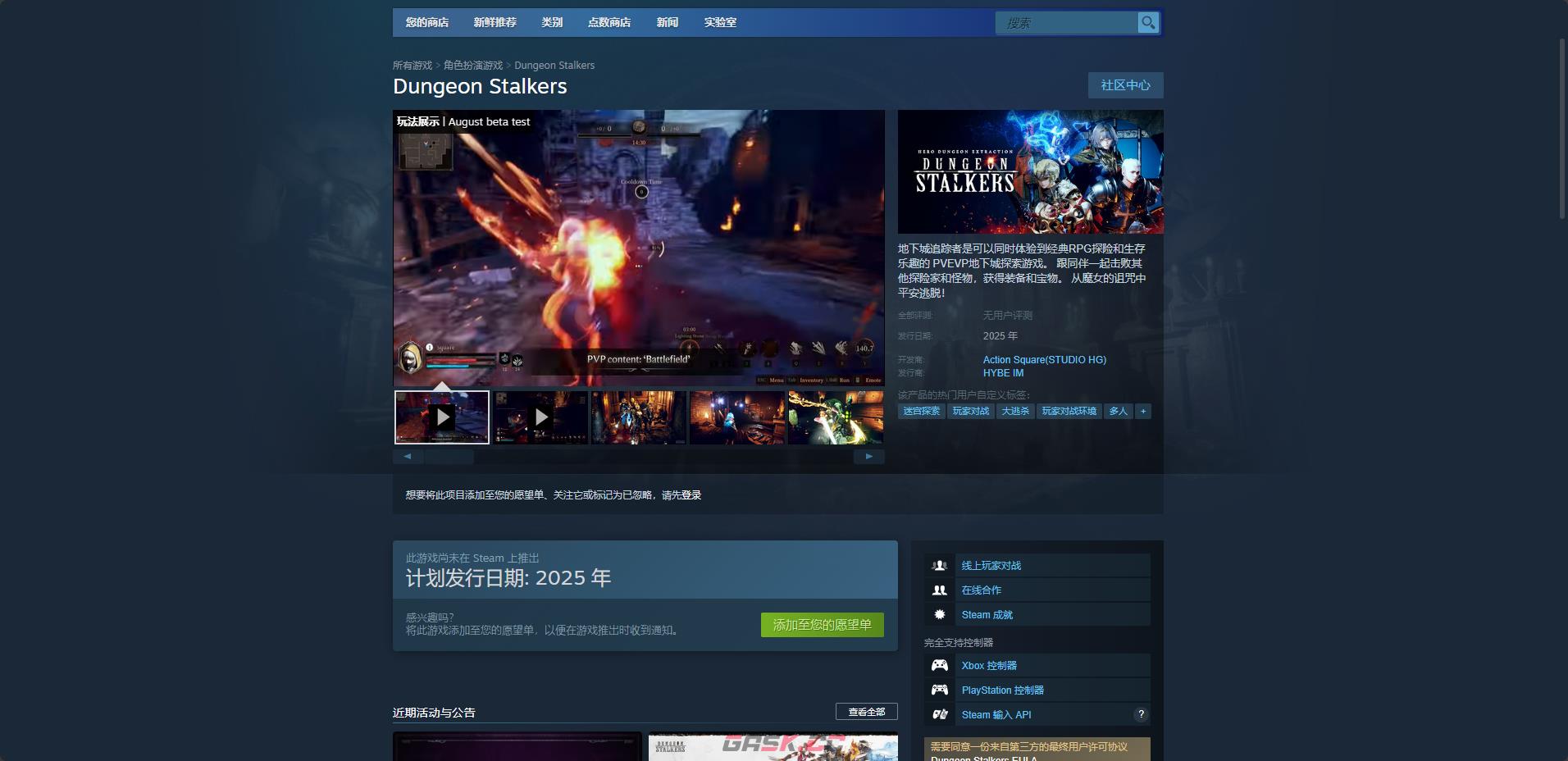Select the 玩家对战环境 tag
This screenshot has width=1568, height=761.
[x=1069, y=412]
